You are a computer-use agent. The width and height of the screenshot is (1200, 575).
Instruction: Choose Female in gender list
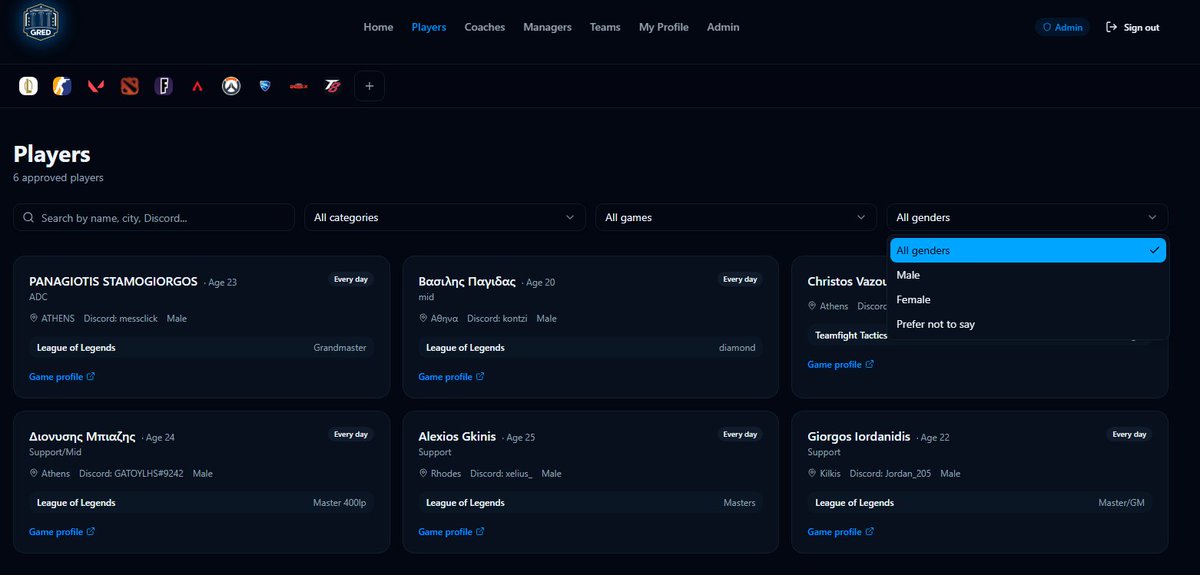click(1028, 299)
